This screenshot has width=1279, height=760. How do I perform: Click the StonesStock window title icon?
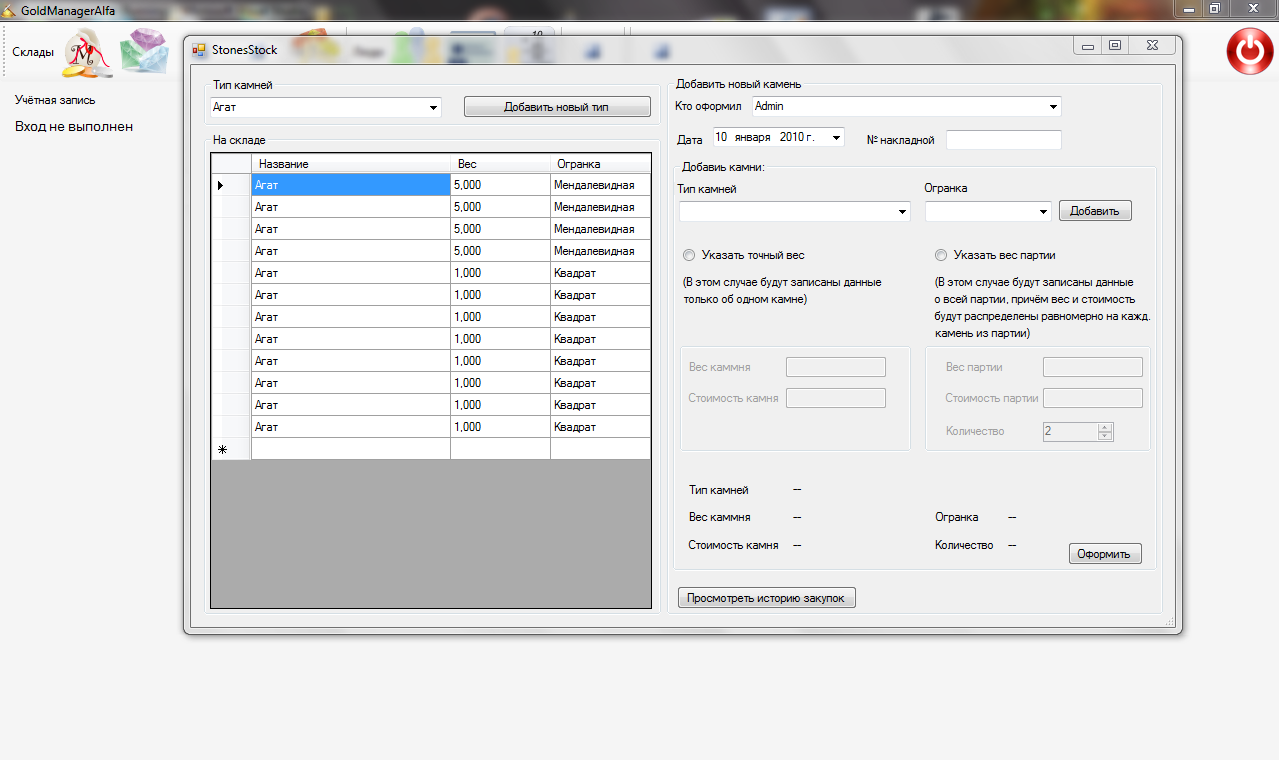(199, 49)
